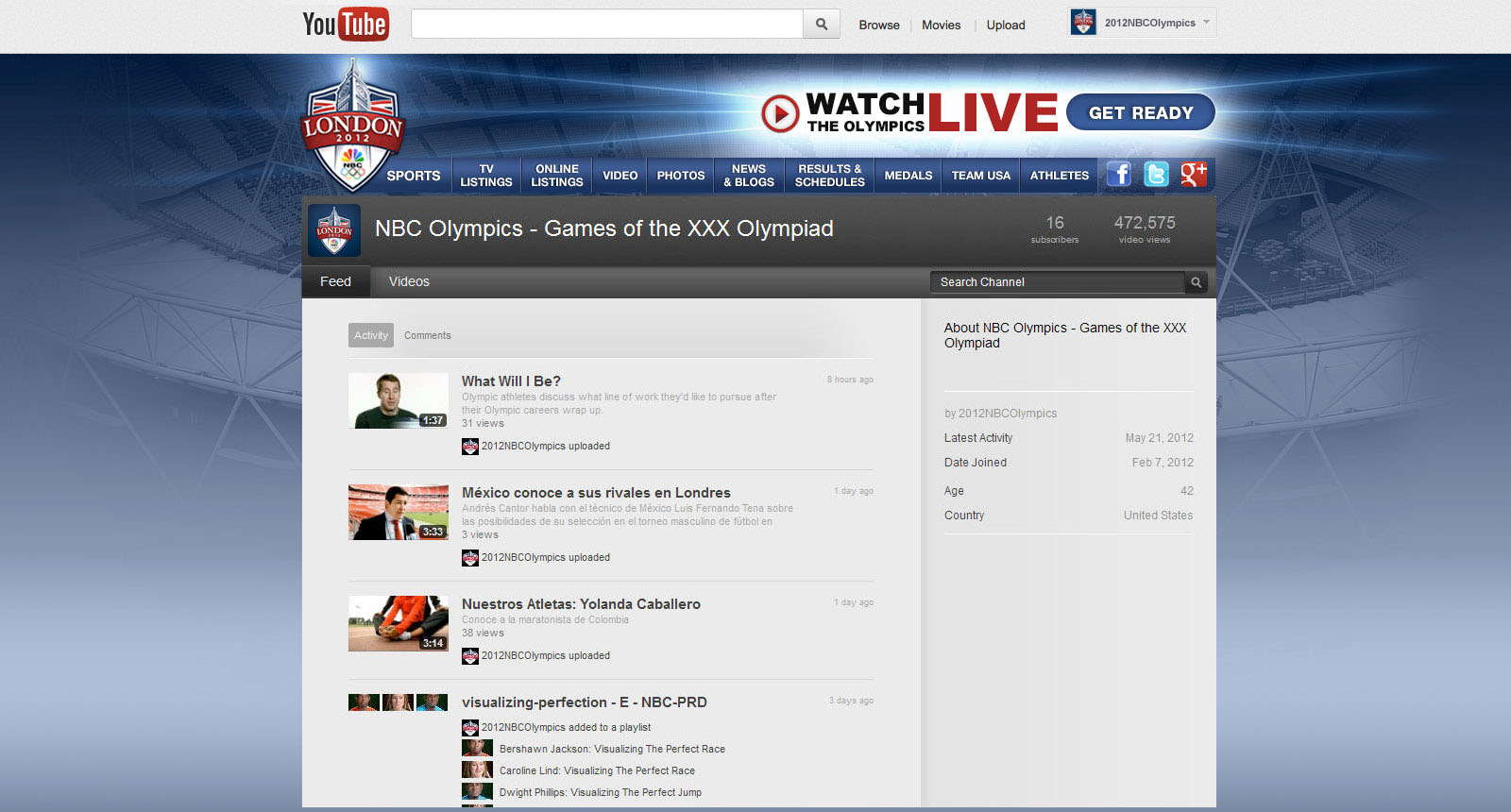The height and width of the screenshot is (812, 1511).
Task: Expand the 2012NBCOlympics account dropdown
Action: click(x=1206, y=23)
